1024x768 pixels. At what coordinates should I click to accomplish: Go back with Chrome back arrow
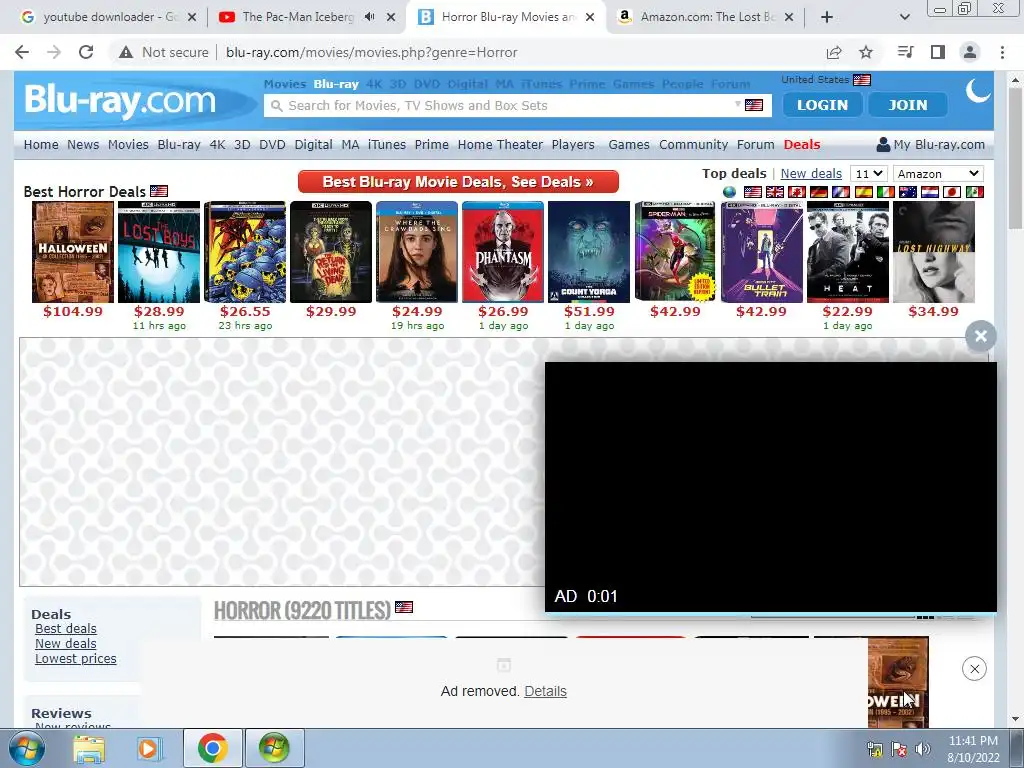pos(22,52)
